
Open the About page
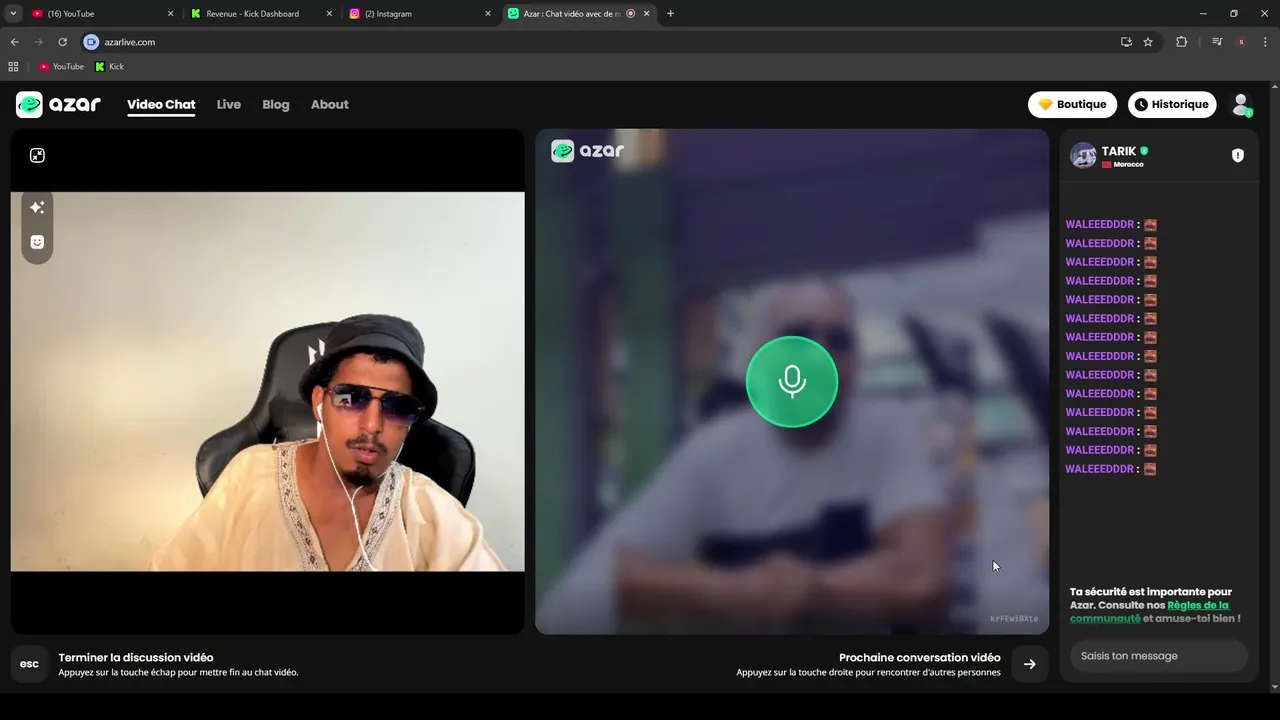pos(330,104)
